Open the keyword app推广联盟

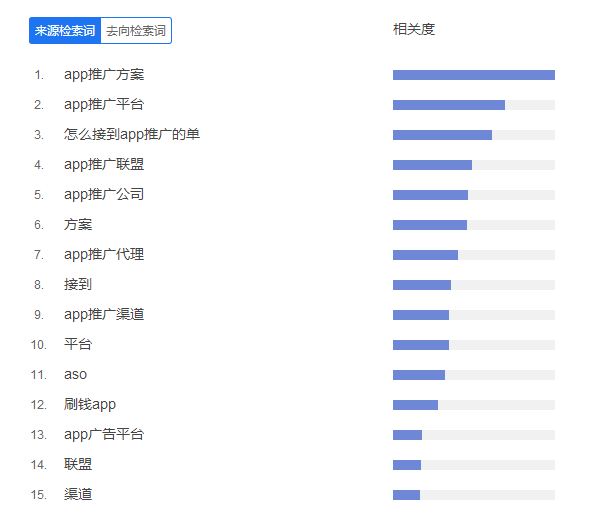tap(104, 165)
